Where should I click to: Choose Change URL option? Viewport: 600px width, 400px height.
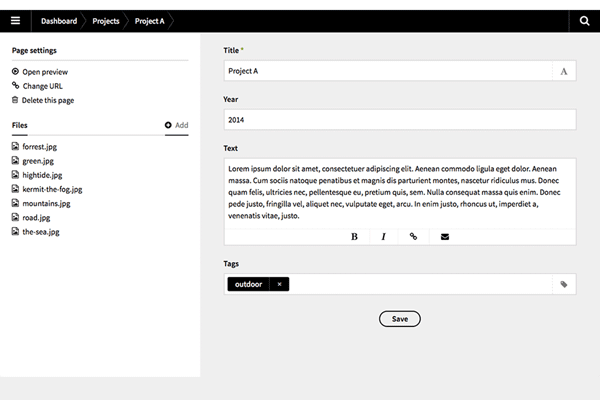pyautogui.click(x=42, y=86)
